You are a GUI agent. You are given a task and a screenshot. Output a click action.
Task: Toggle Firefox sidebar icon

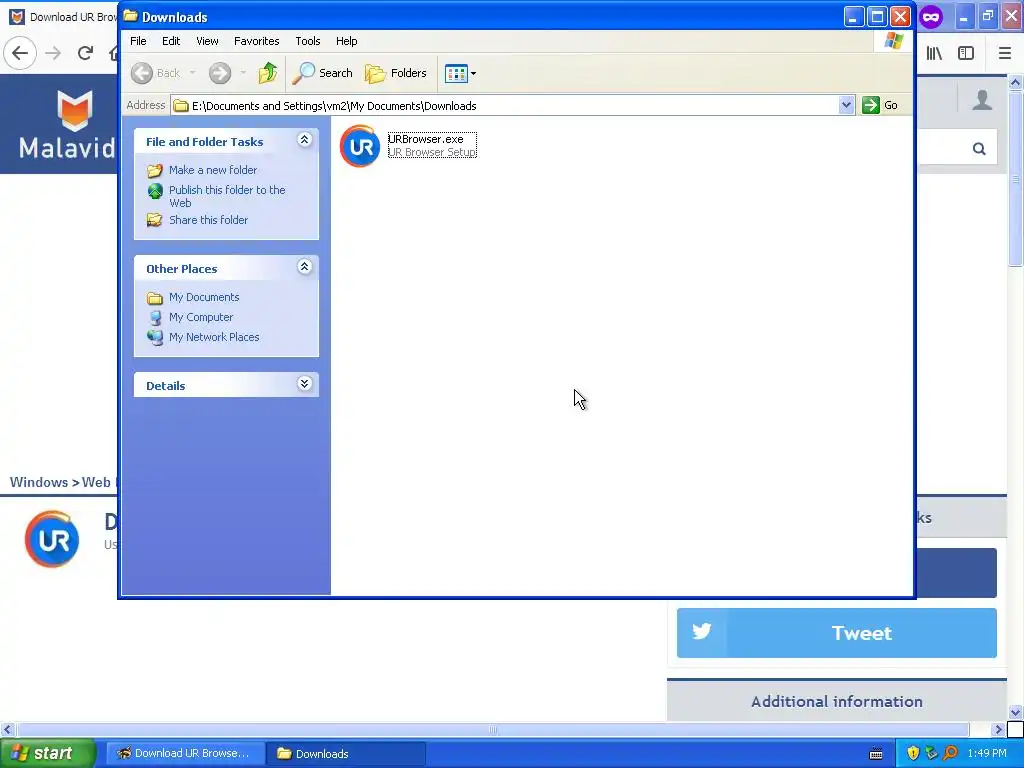(x=966, y=53)
